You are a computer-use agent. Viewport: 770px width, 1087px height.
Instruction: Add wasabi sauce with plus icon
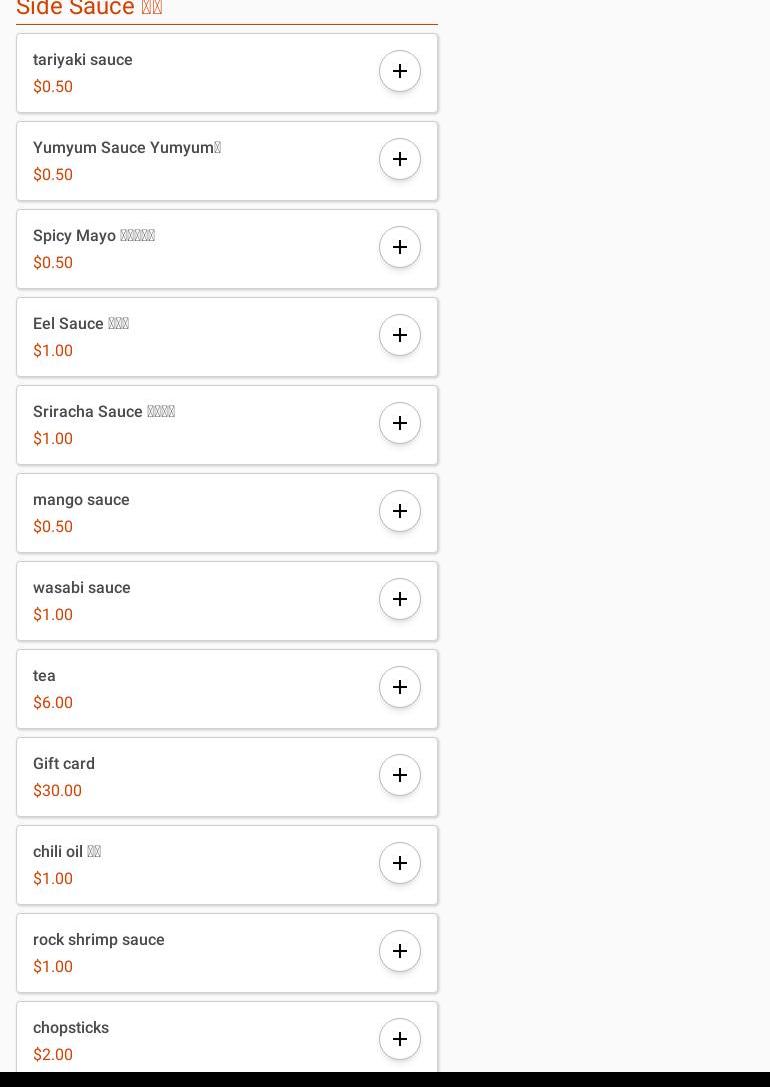click(400, 599)
